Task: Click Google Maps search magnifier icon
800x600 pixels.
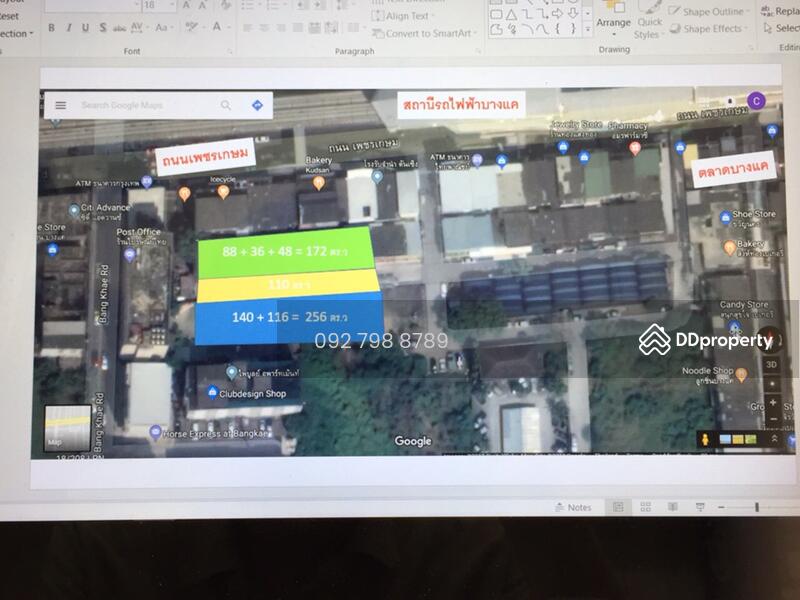Action: point(226,105)
